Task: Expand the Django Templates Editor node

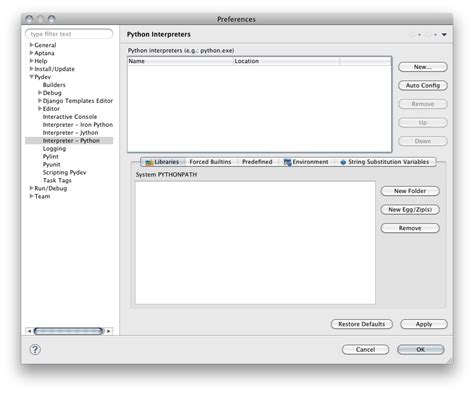Action: pyautogui.click(x=40, y=100)
